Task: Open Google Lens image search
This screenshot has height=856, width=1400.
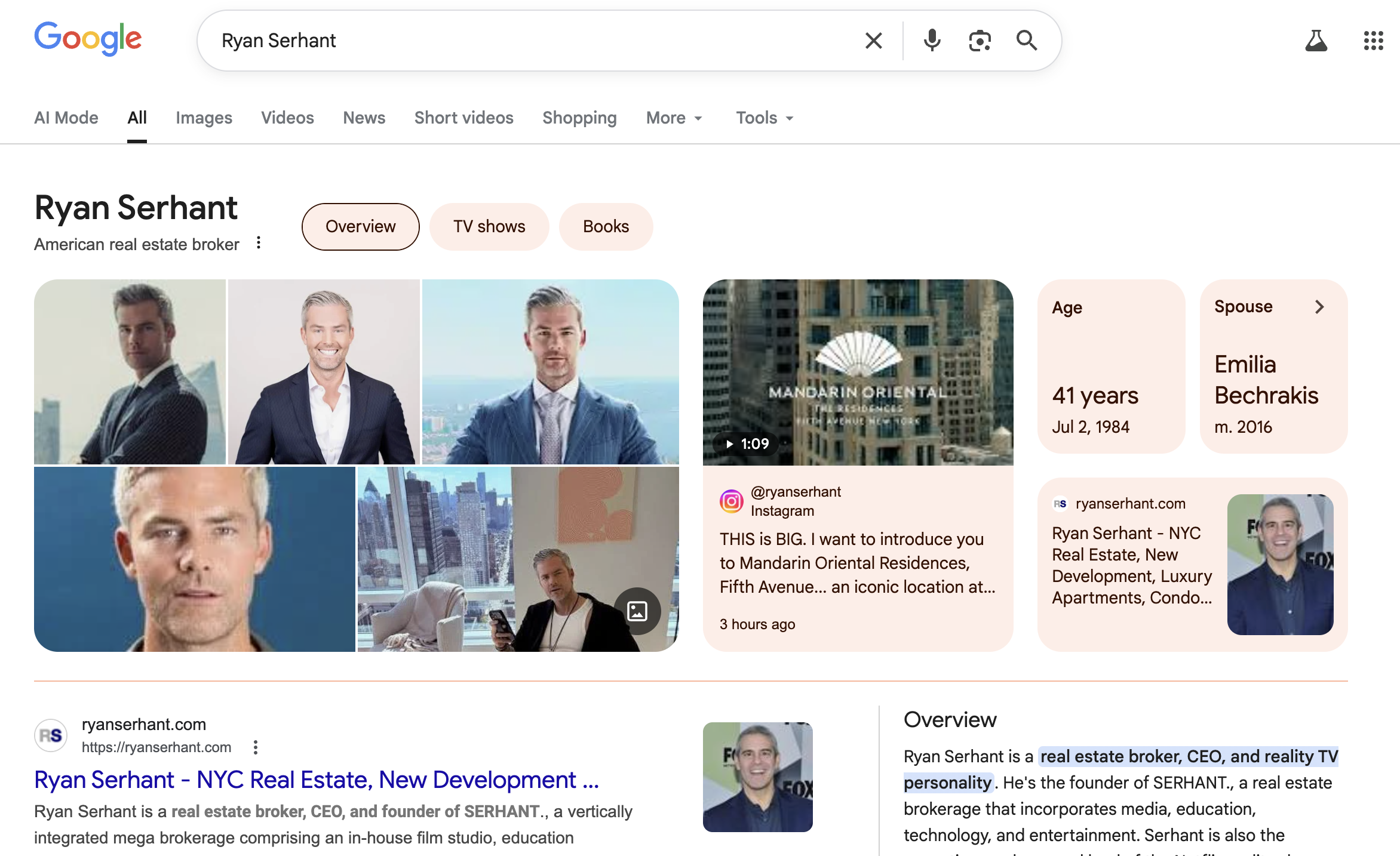Action: (979, 40)
